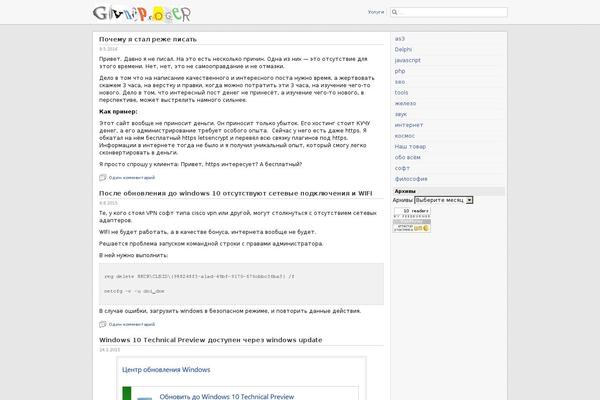The height and width of the screenshot is (400, 600).
Task: Open post "После обновления до windows 10 отсутствуют сетевые подключения"
Action: click(x=235, y=193)
